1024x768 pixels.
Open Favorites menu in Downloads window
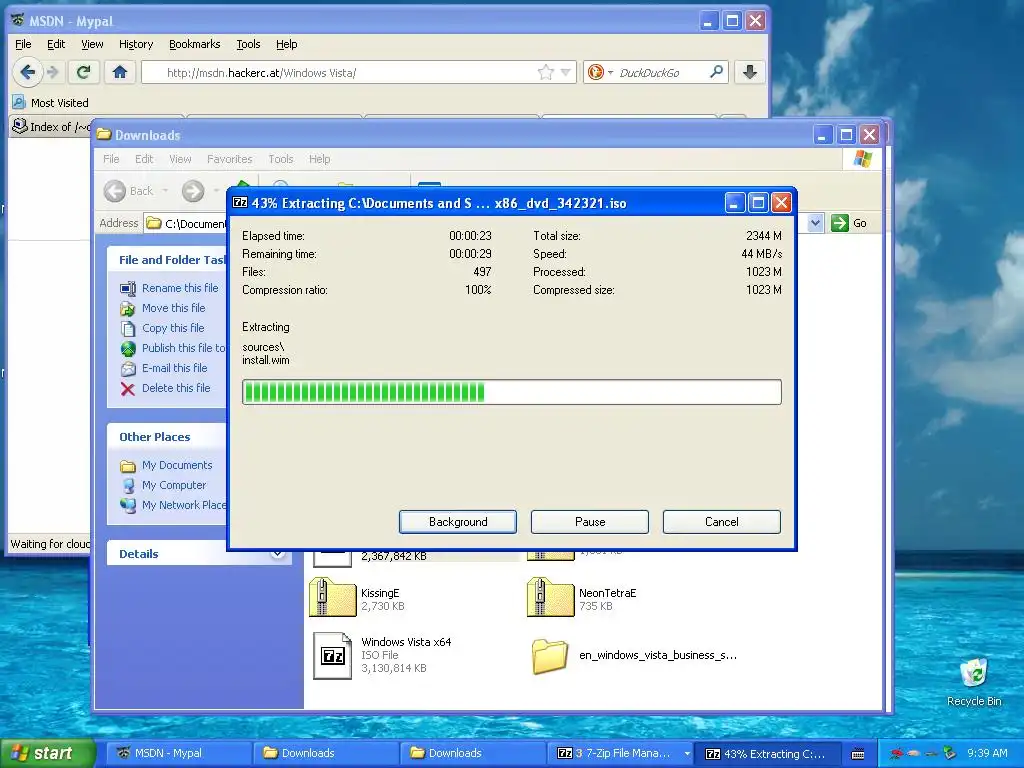[x=229, y=159]
